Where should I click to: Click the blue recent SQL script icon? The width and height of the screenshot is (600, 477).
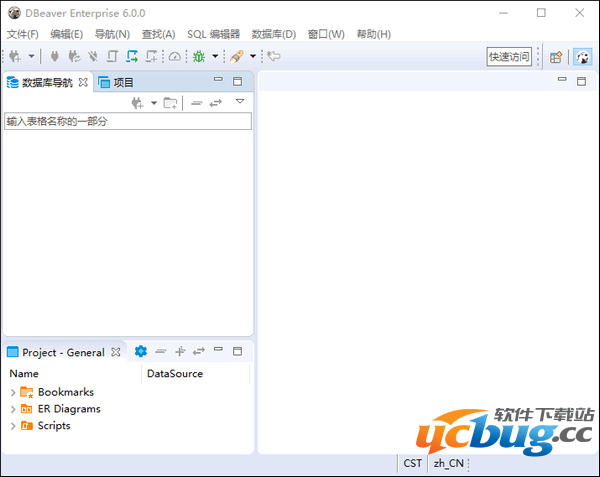(132, 57)
